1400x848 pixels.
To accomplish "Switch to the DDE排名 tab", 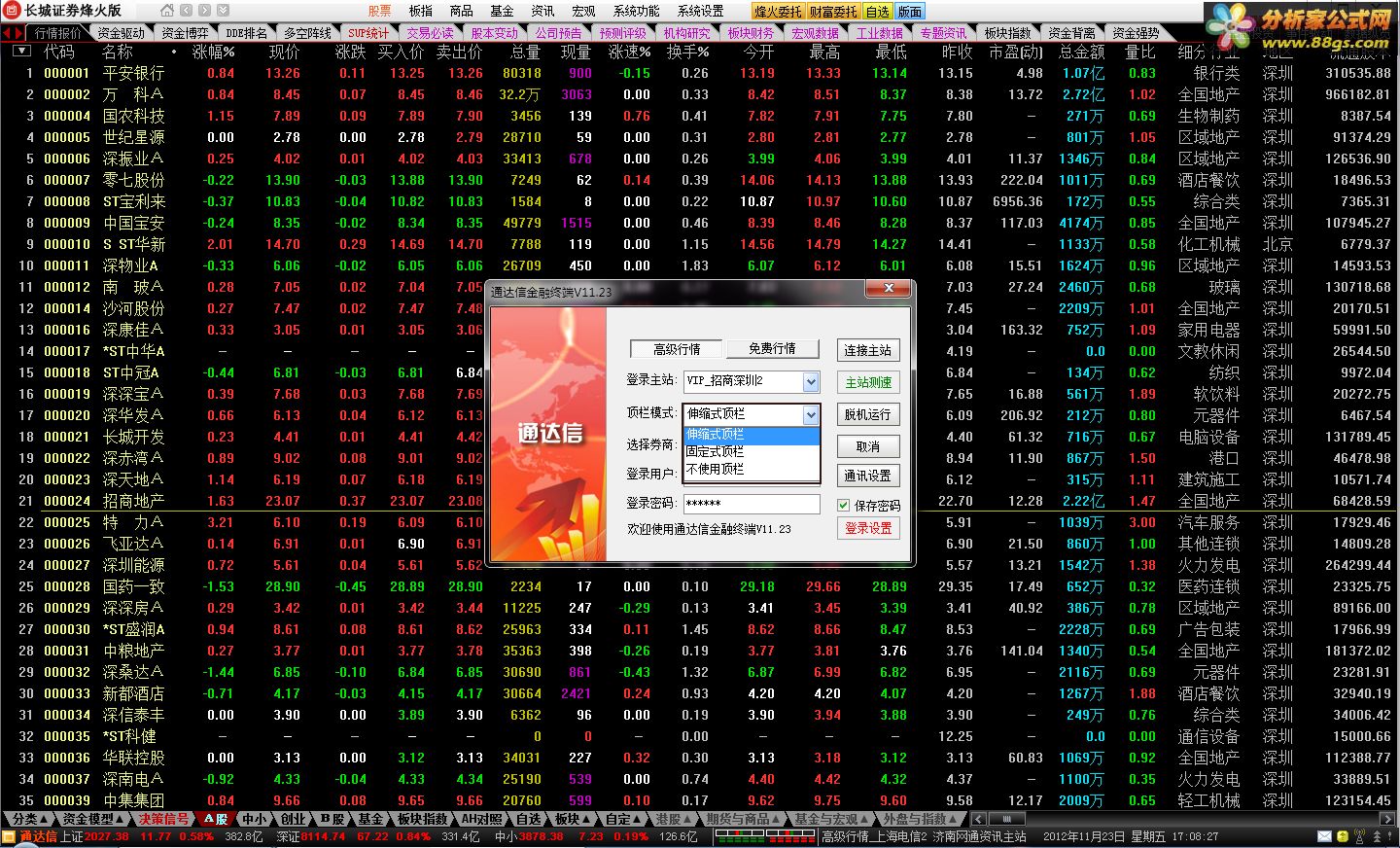I will [x=246, y=33].
